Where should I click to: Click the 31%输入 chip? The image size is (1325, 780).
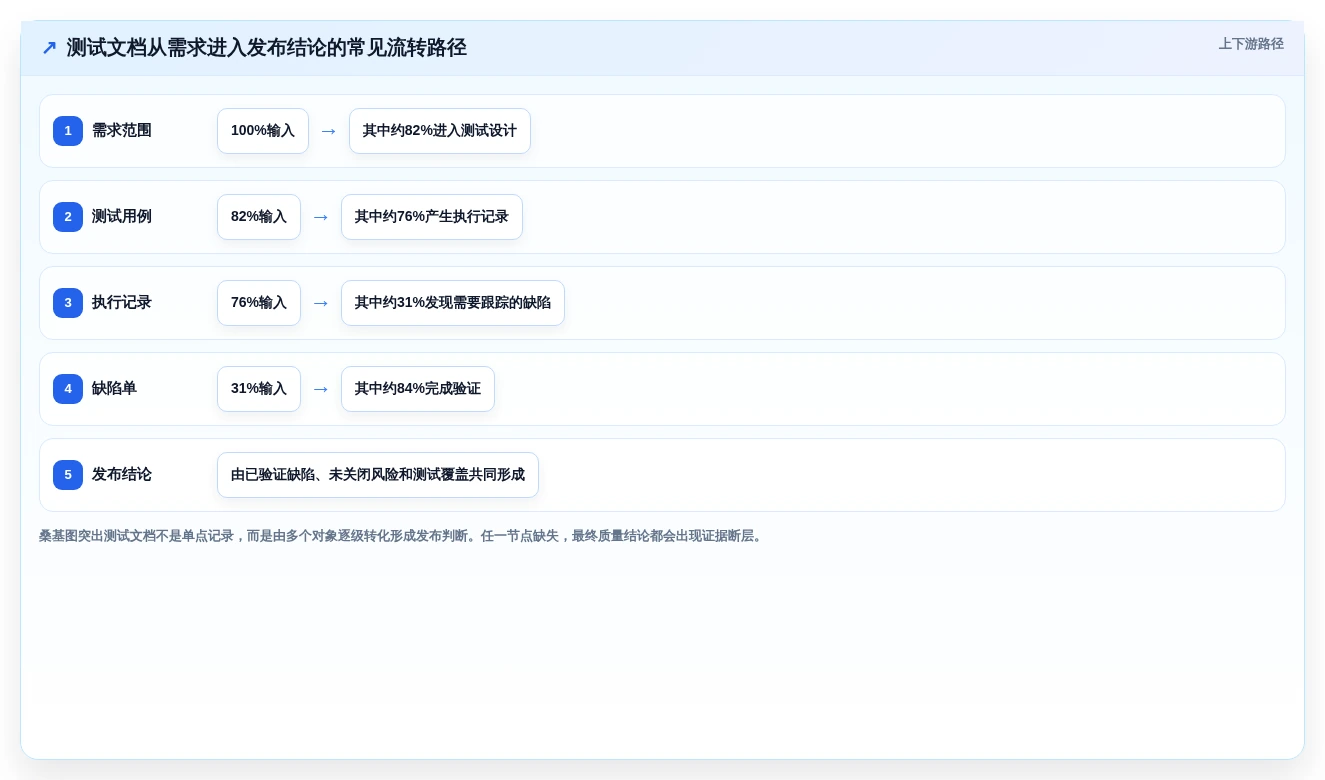259,389
